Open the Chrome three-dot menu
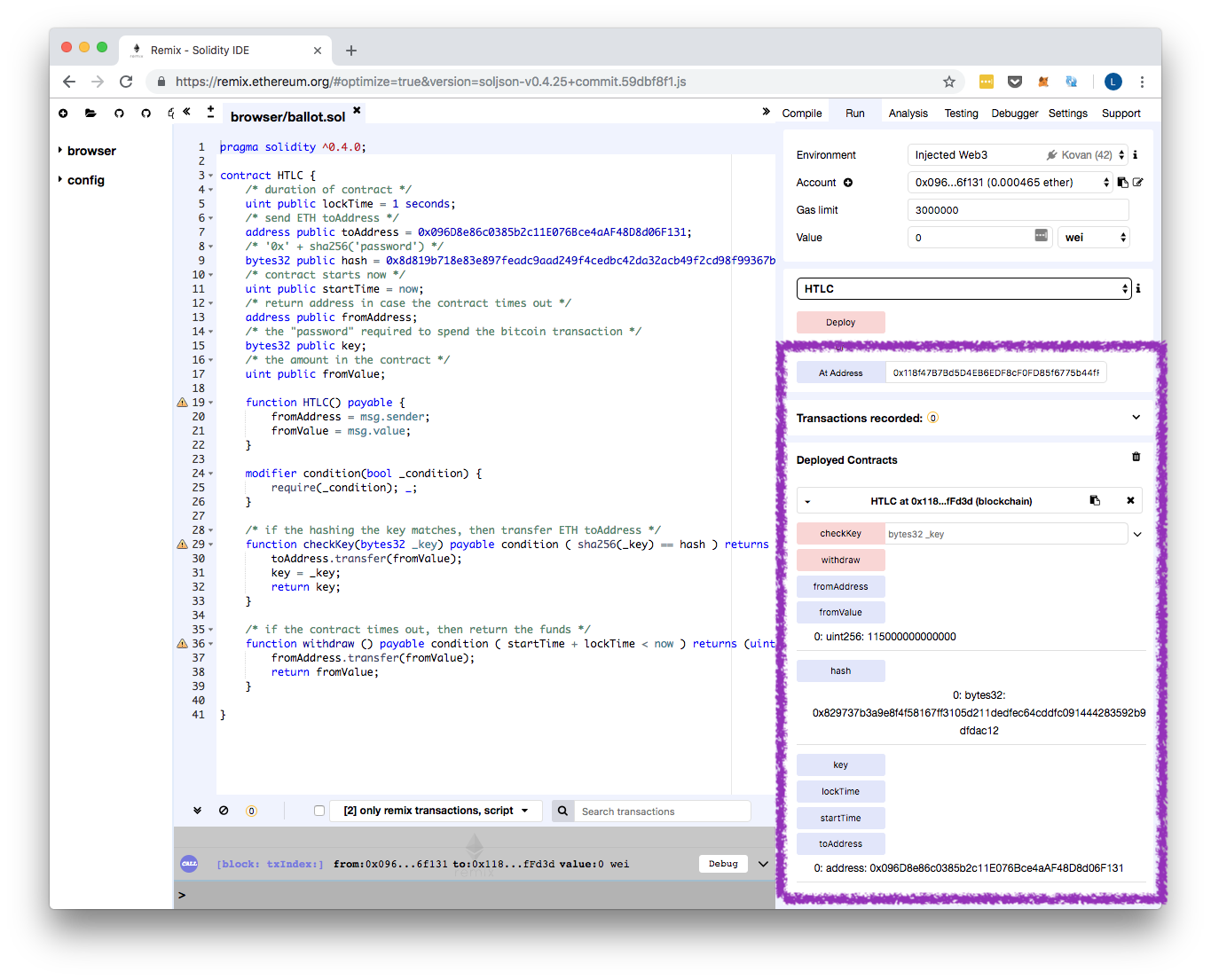Image resolution: width=1211 pixels, height=980 pixels. click(x=1142, y=82)
